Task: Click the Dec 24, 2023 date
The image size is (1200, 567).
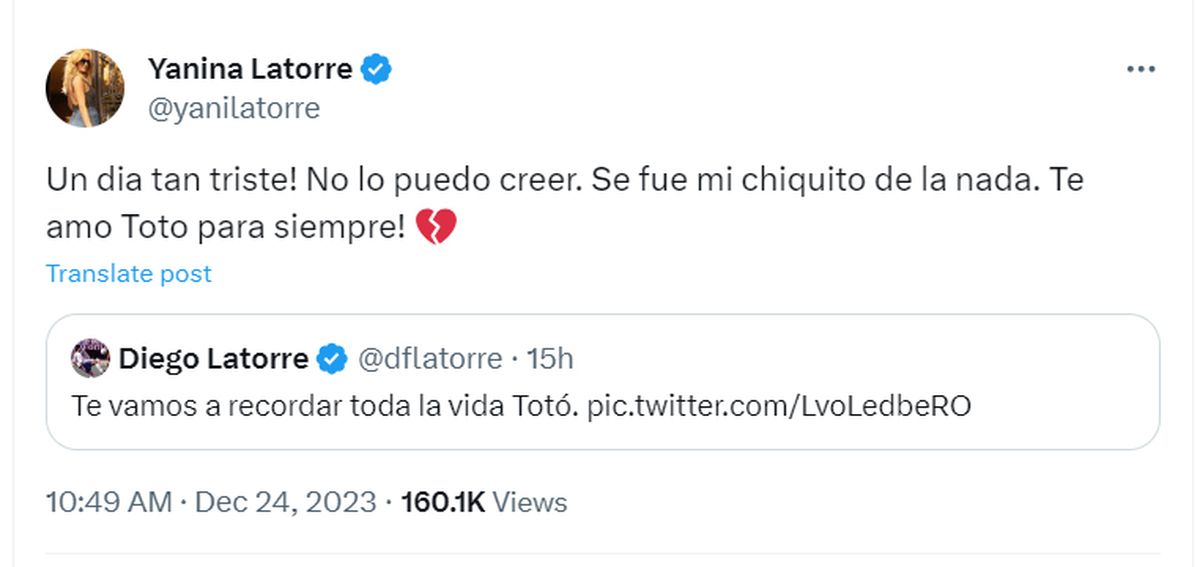Action: tap(285, 502)
